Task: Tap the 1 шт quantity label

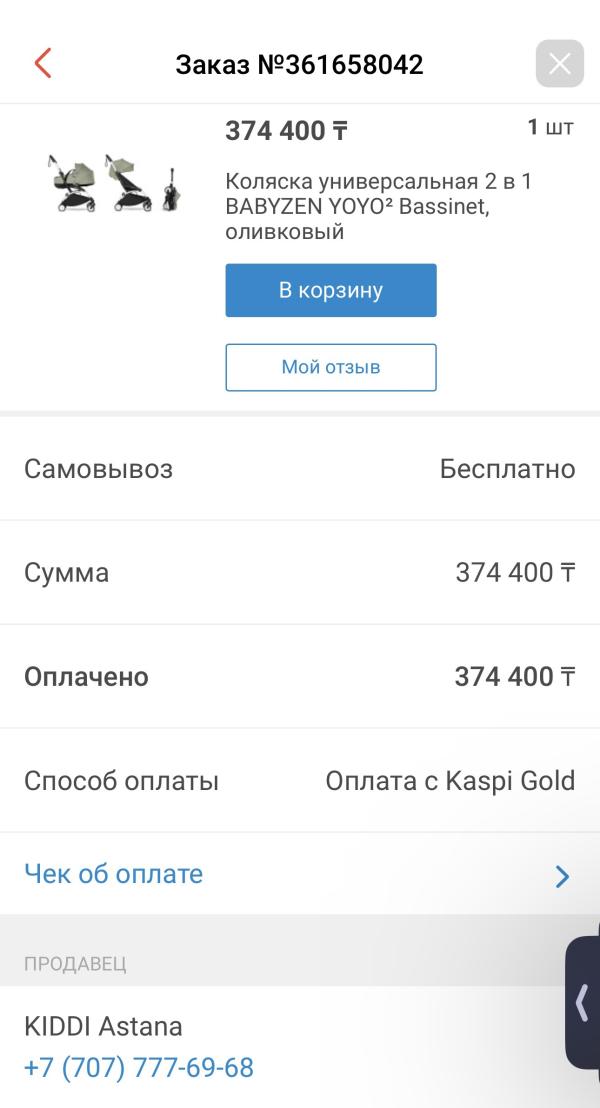Action: [x=551, y=128]
